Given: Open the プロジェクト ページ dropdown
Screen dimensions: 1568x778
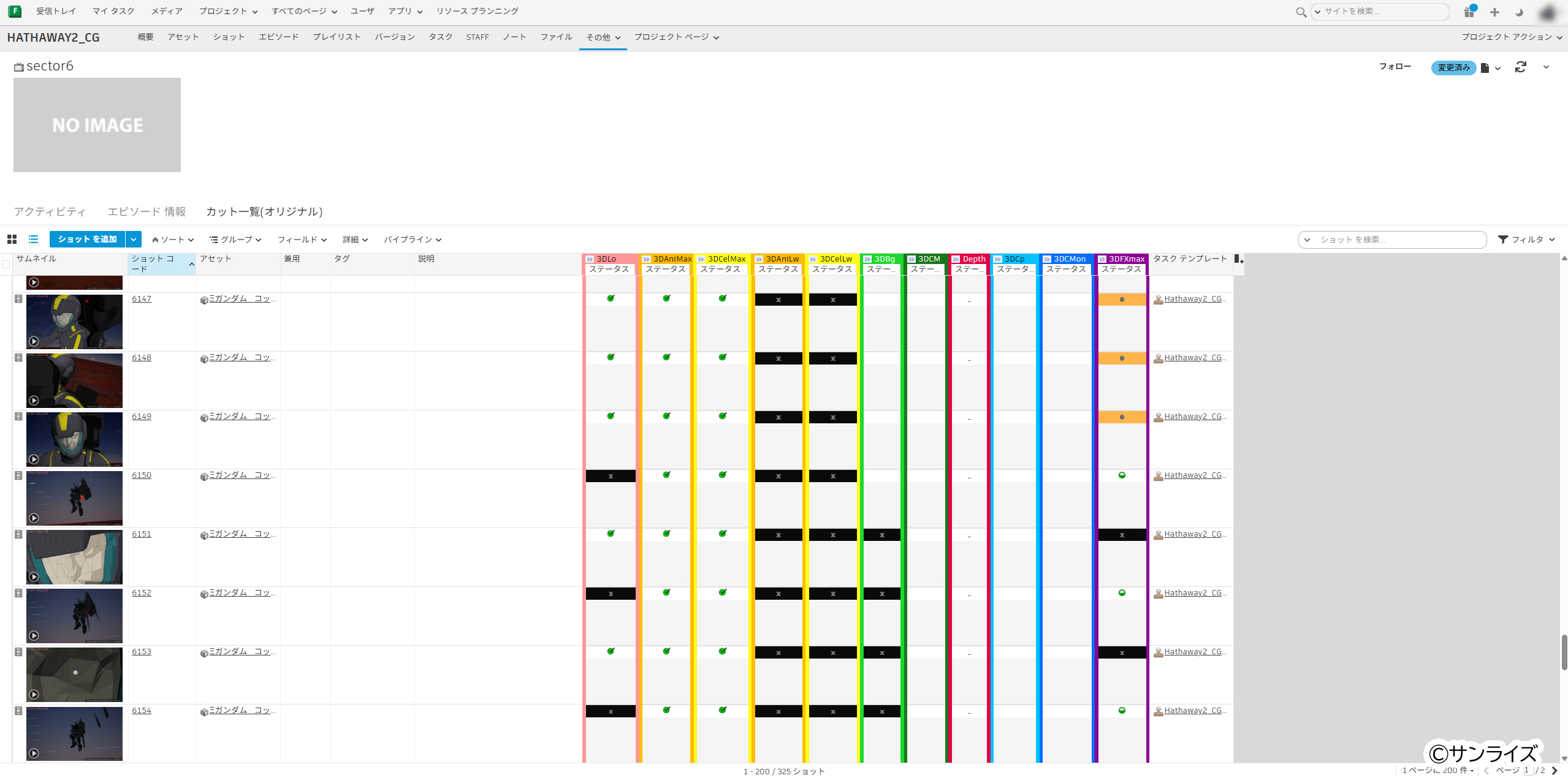Looking at the screenshot, I should (x=676, y=37).
